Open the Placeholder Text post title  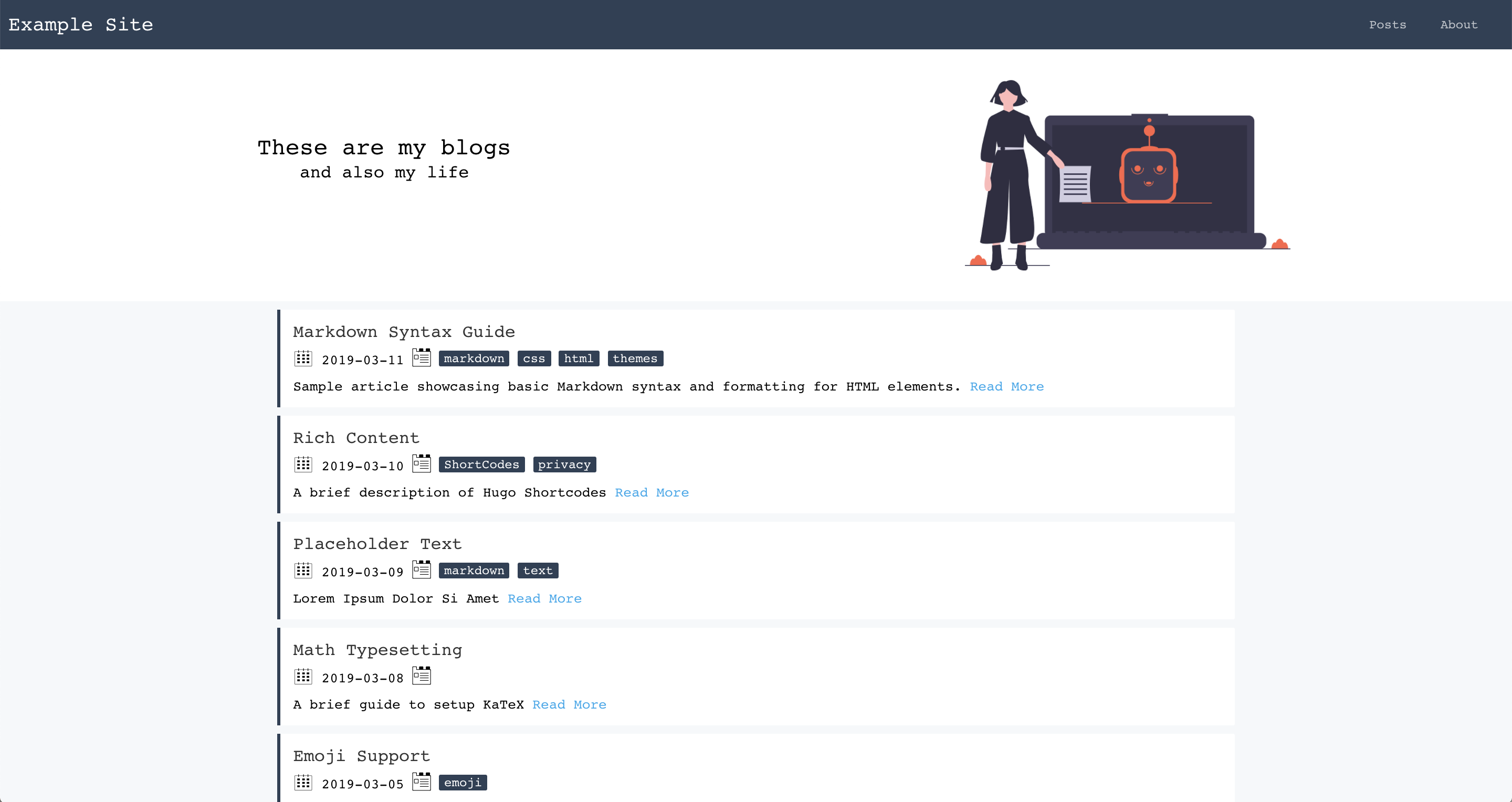click(377, 544)
